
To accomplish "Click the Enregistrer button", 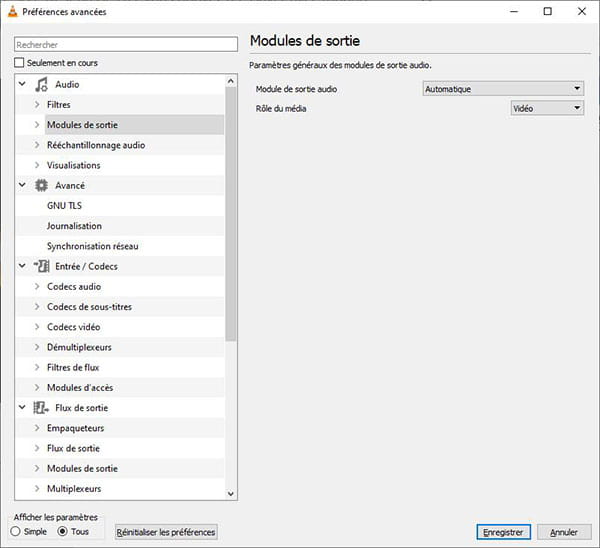I will (502, 532).
